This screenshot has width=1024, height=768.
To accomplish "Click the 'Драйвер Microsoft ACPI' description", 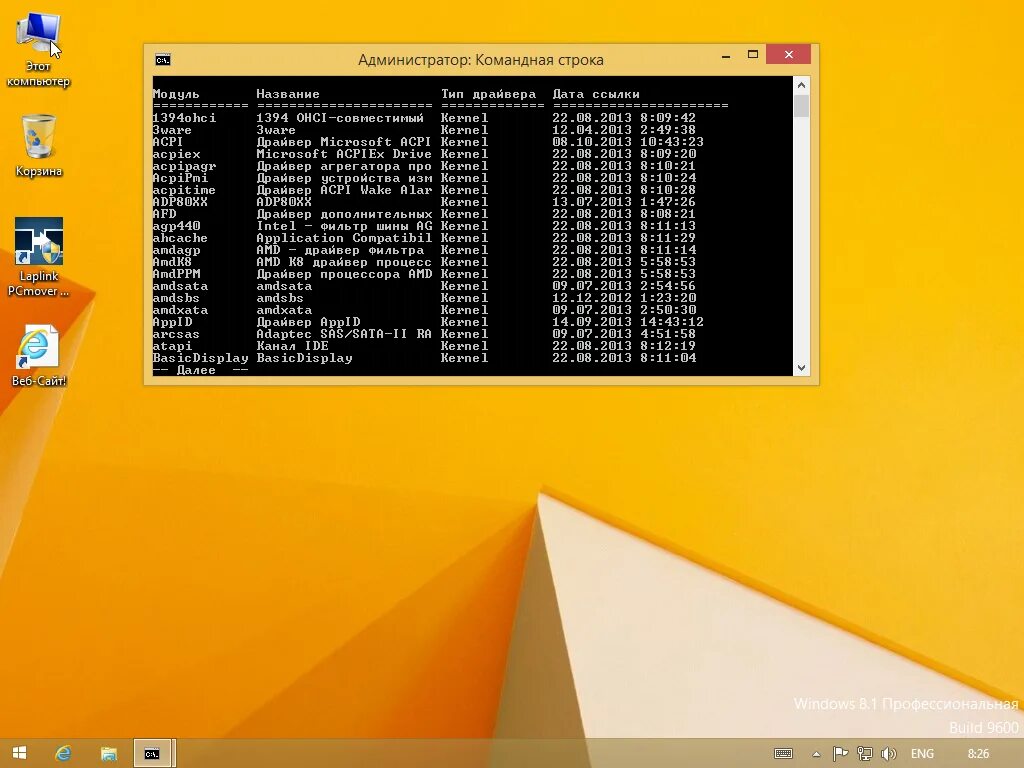I will click(344, 142).
